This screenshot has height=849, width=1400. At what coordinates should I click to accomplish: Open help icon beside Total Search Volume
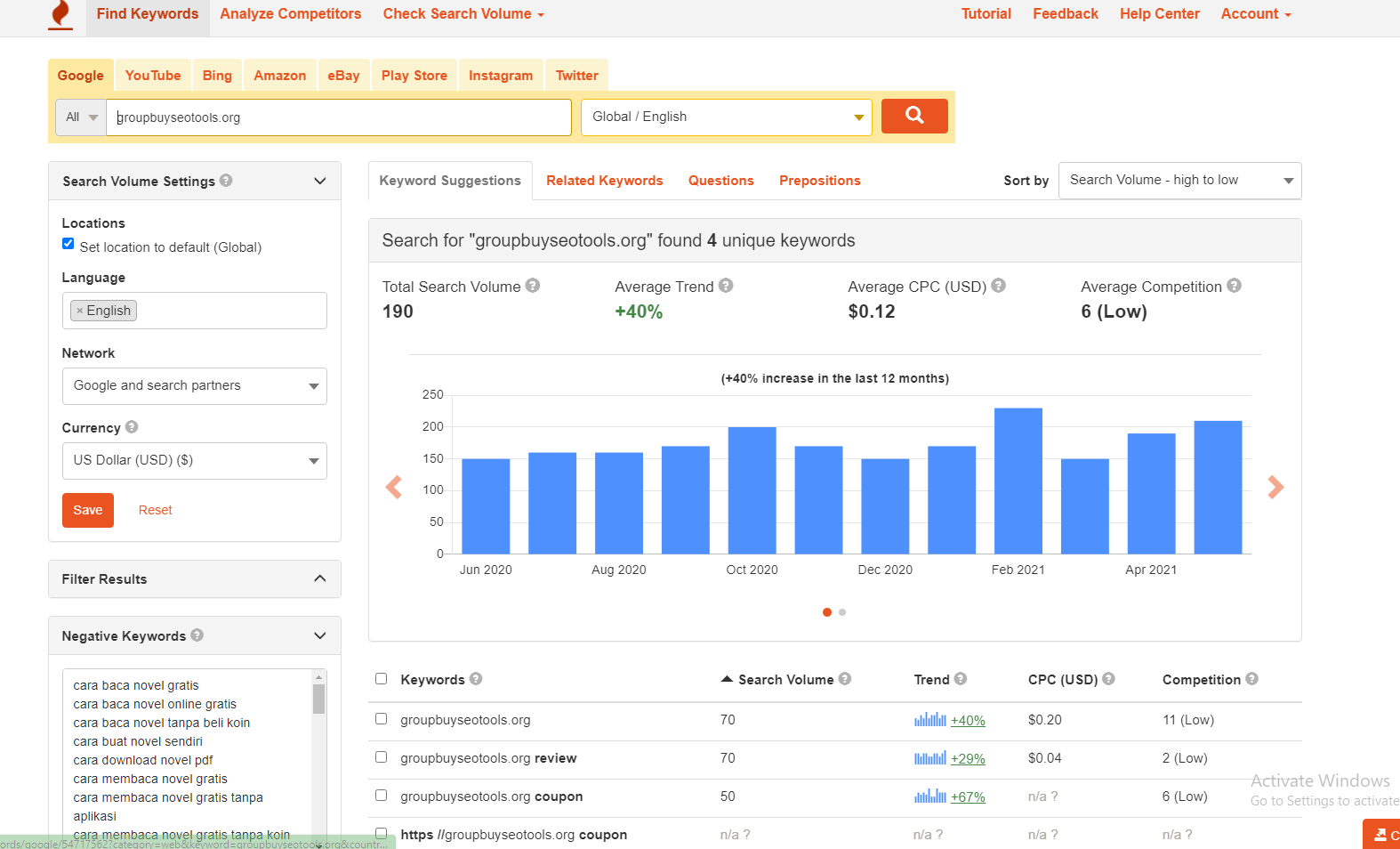click(533, 286)
